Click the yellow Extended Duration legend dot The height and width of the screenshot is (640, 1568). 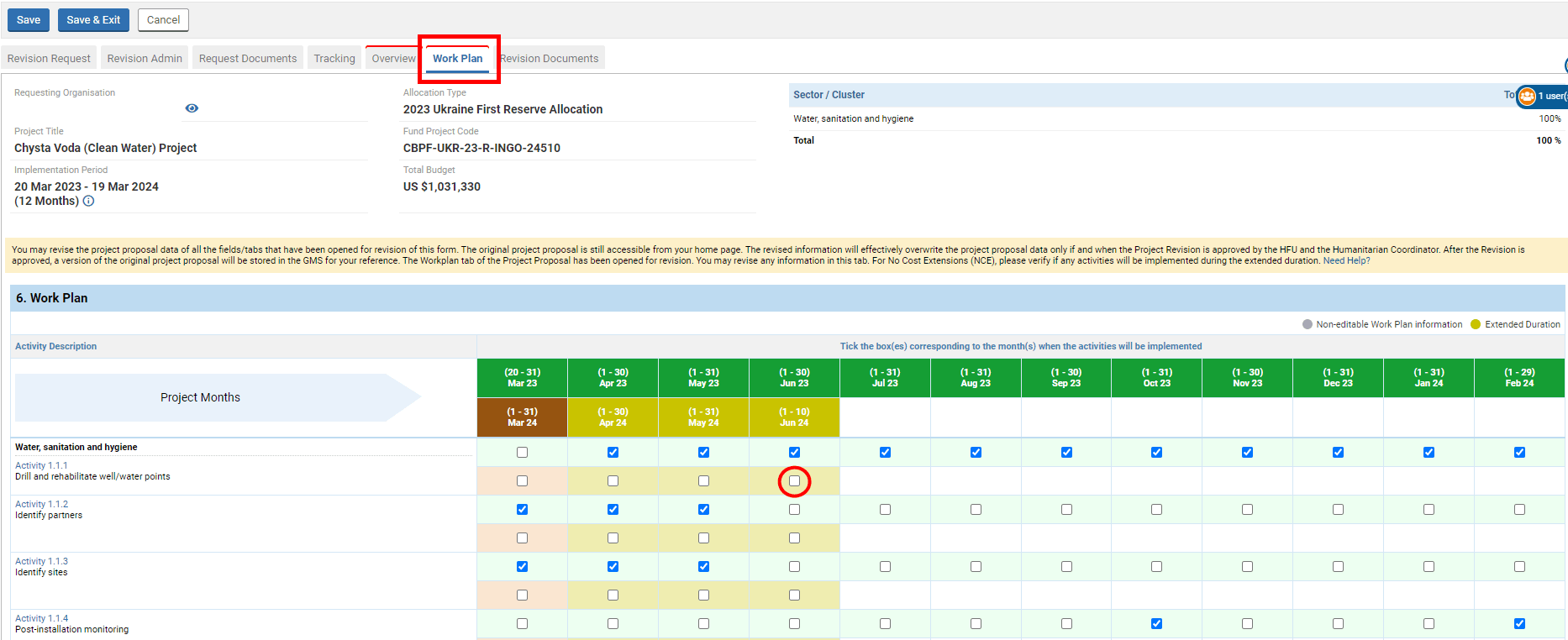pyautogui.click(x=1476, y=324)
